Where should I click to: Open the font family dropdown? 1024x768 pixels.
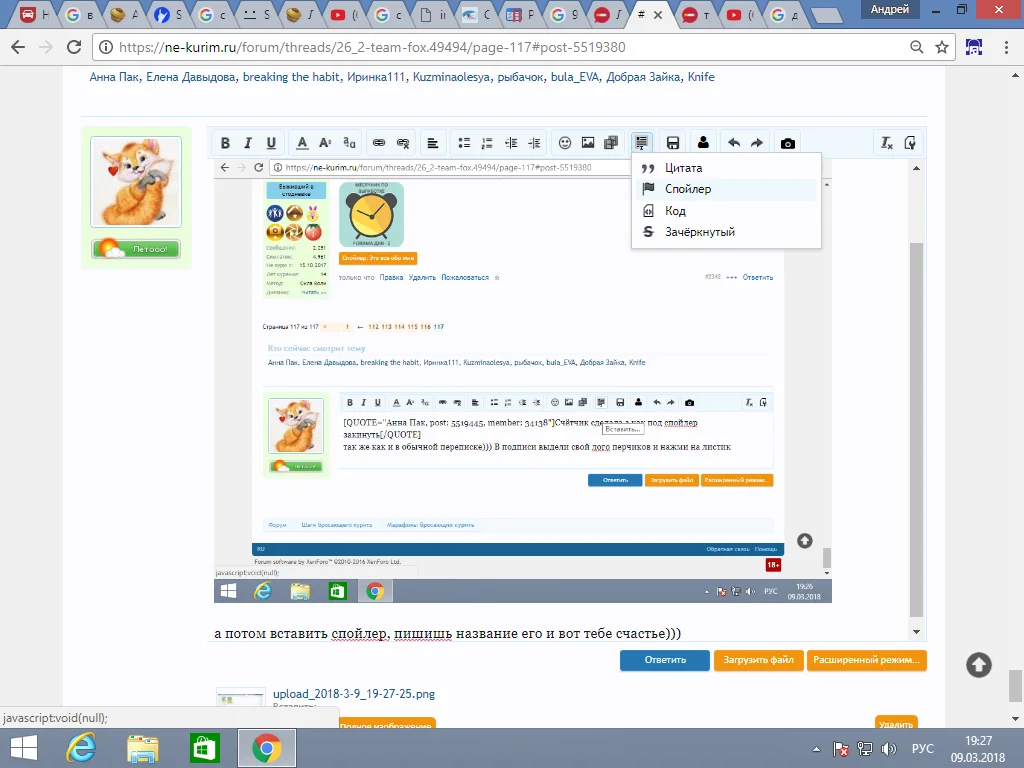tap(349, 143)
